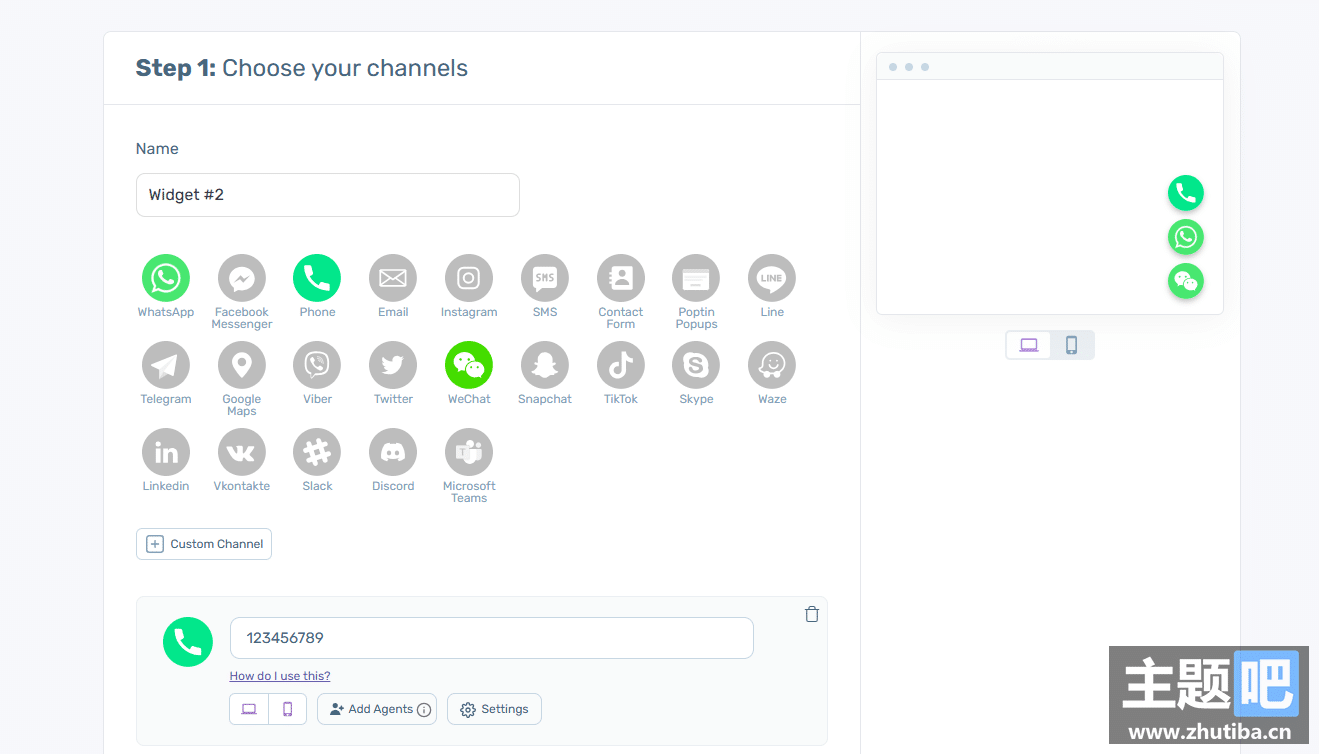This screenshot has width=1319, height=754.
Task: Add the Skype channel
Action: [x=696, y=365]
